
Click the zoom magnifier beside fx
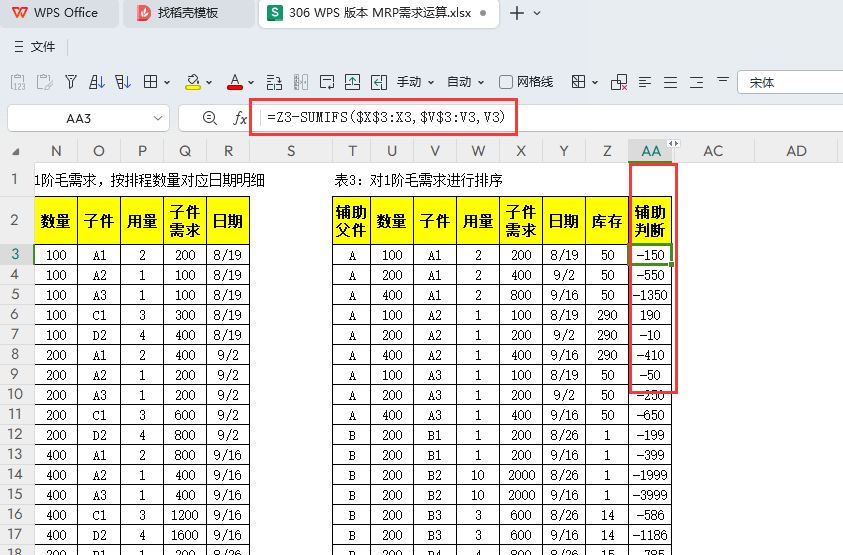(x=210, y=118)
